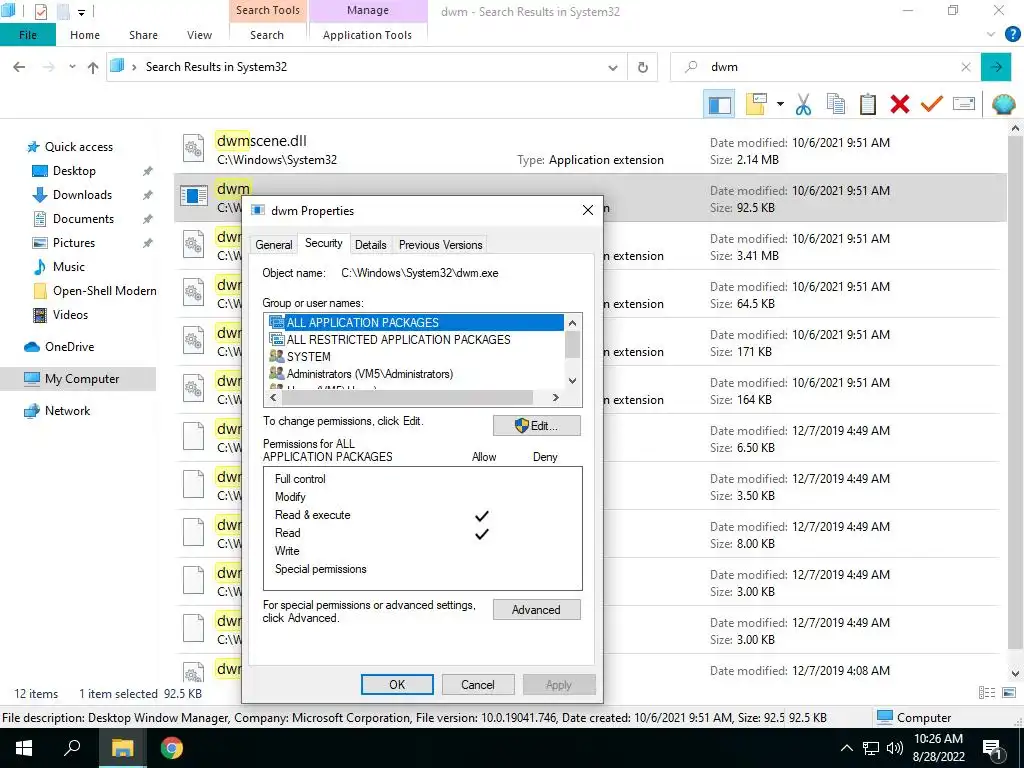Open Network in navigation pane
This screenshot has height=768, width=1024.
[57, 411]
